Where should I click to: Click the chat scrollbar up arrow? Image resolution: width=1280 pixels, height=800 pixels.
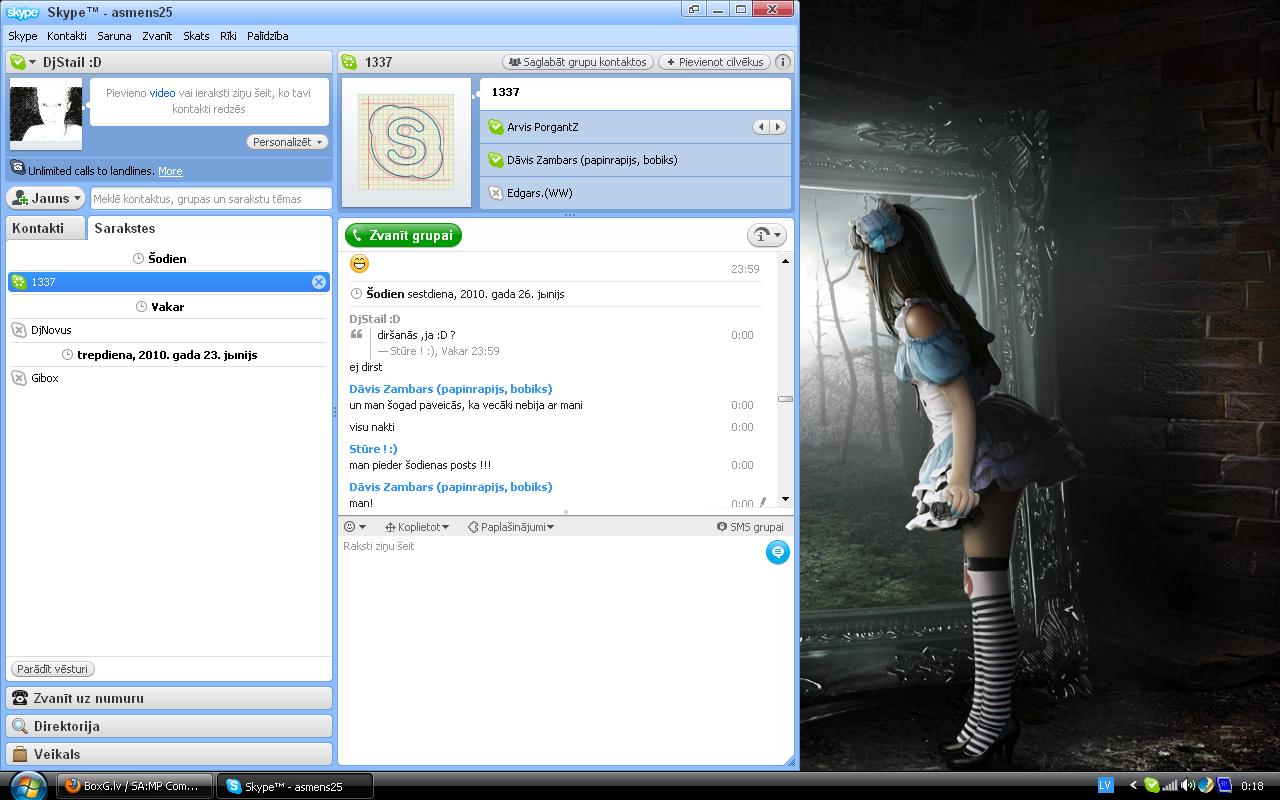[x=785, y=261]
